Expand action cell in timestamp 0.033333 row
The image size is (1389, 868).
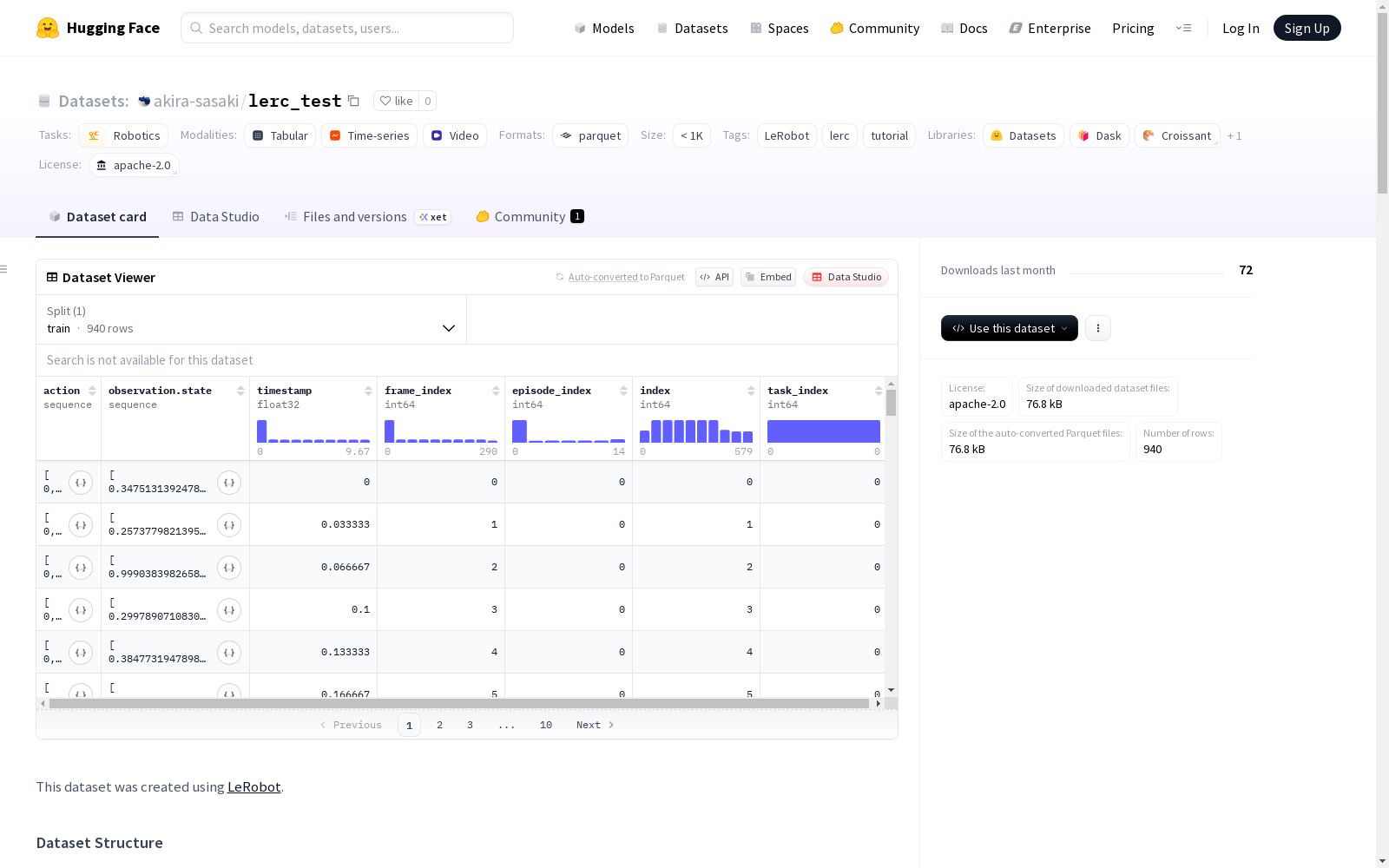pyautogui.click(x=81, y=525)
